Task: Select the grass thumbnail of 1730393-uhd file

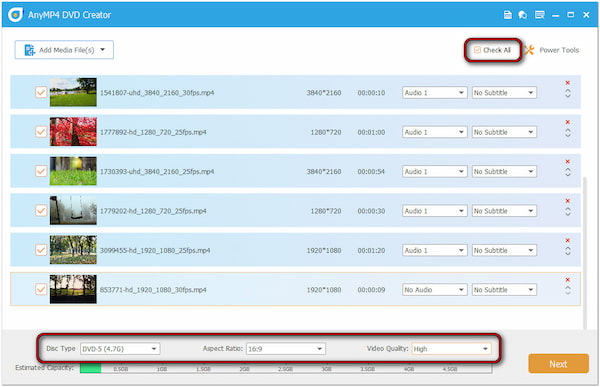Action: click(73, 171)
